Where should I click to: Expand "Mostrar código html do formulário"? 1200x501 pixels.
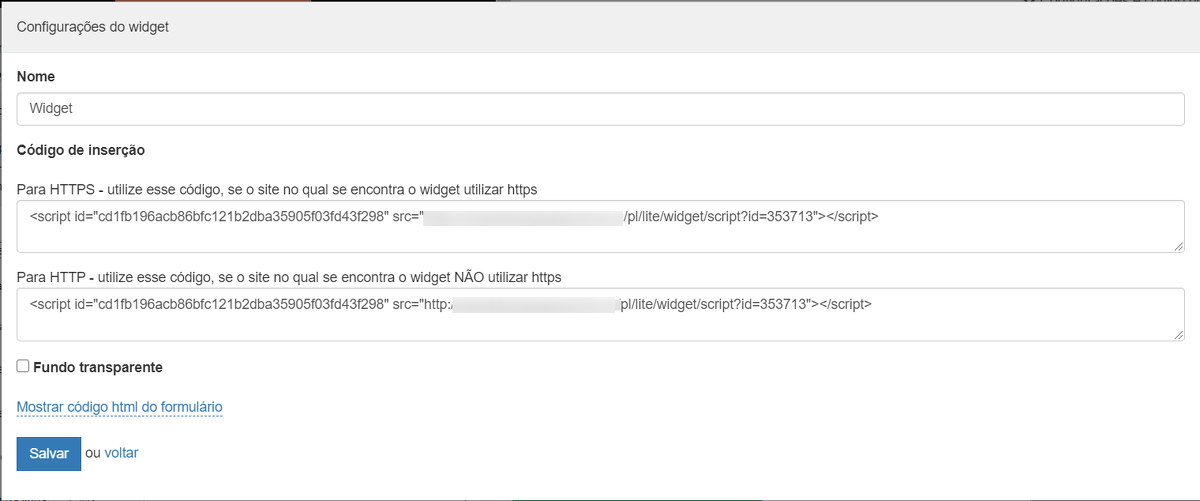coord(119,407)
